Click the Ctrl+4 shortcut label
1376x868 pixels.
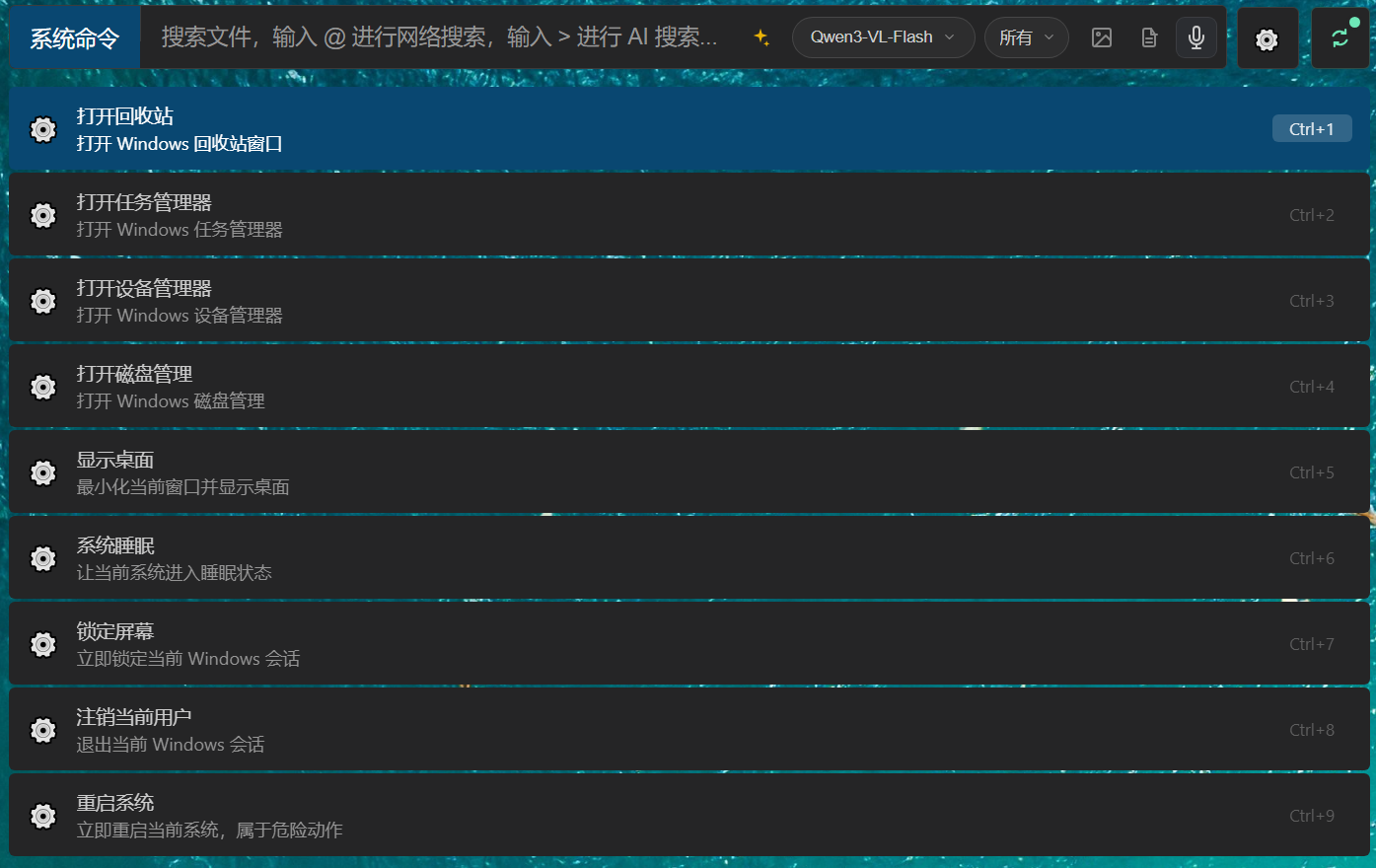click(x=1312, y=387)
